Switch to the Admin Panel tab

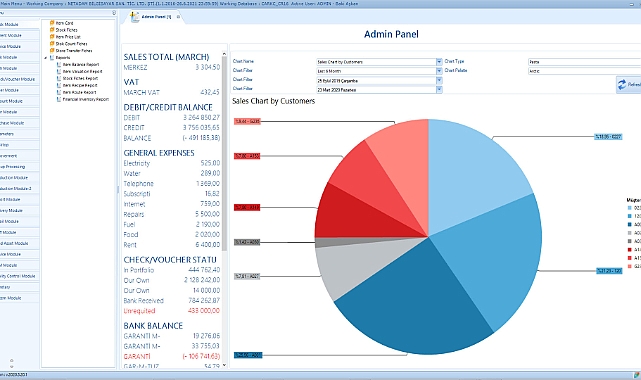[x=156, y=17]
